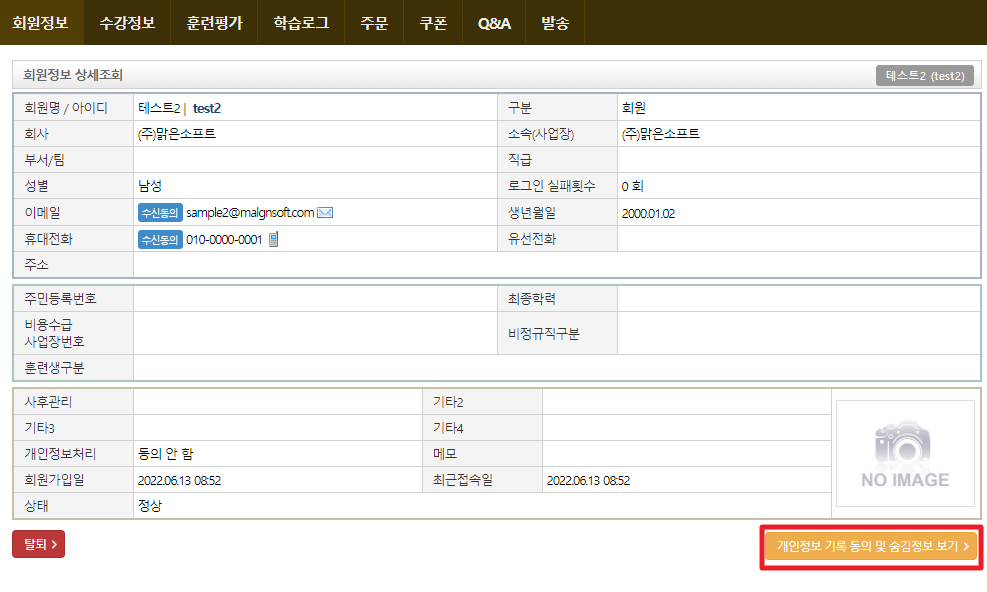The width and height of the screenshot is (987, 592).
Task: Click the 수신동의 badge in 휴대전화 row
Action: point(160,239)
